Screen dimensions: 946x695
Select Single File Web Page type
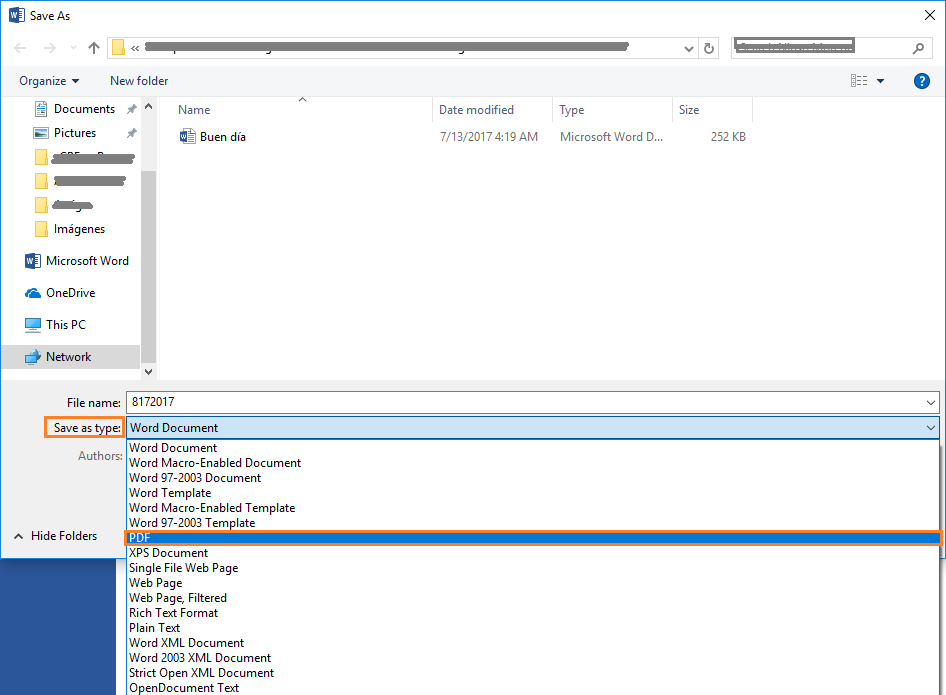click(533, 568)
